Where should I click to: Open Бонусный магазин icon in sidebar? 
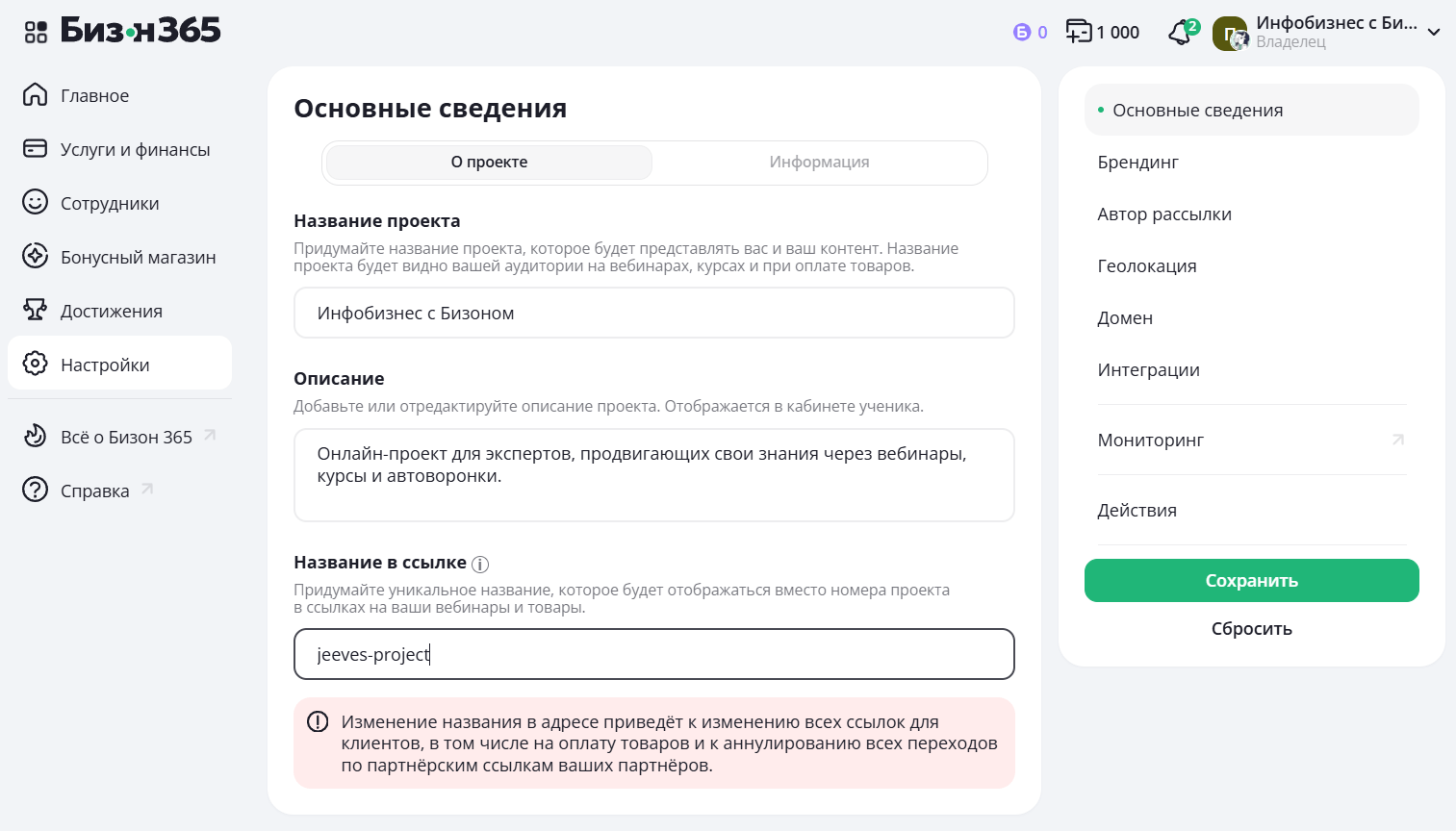coord(36,256)
